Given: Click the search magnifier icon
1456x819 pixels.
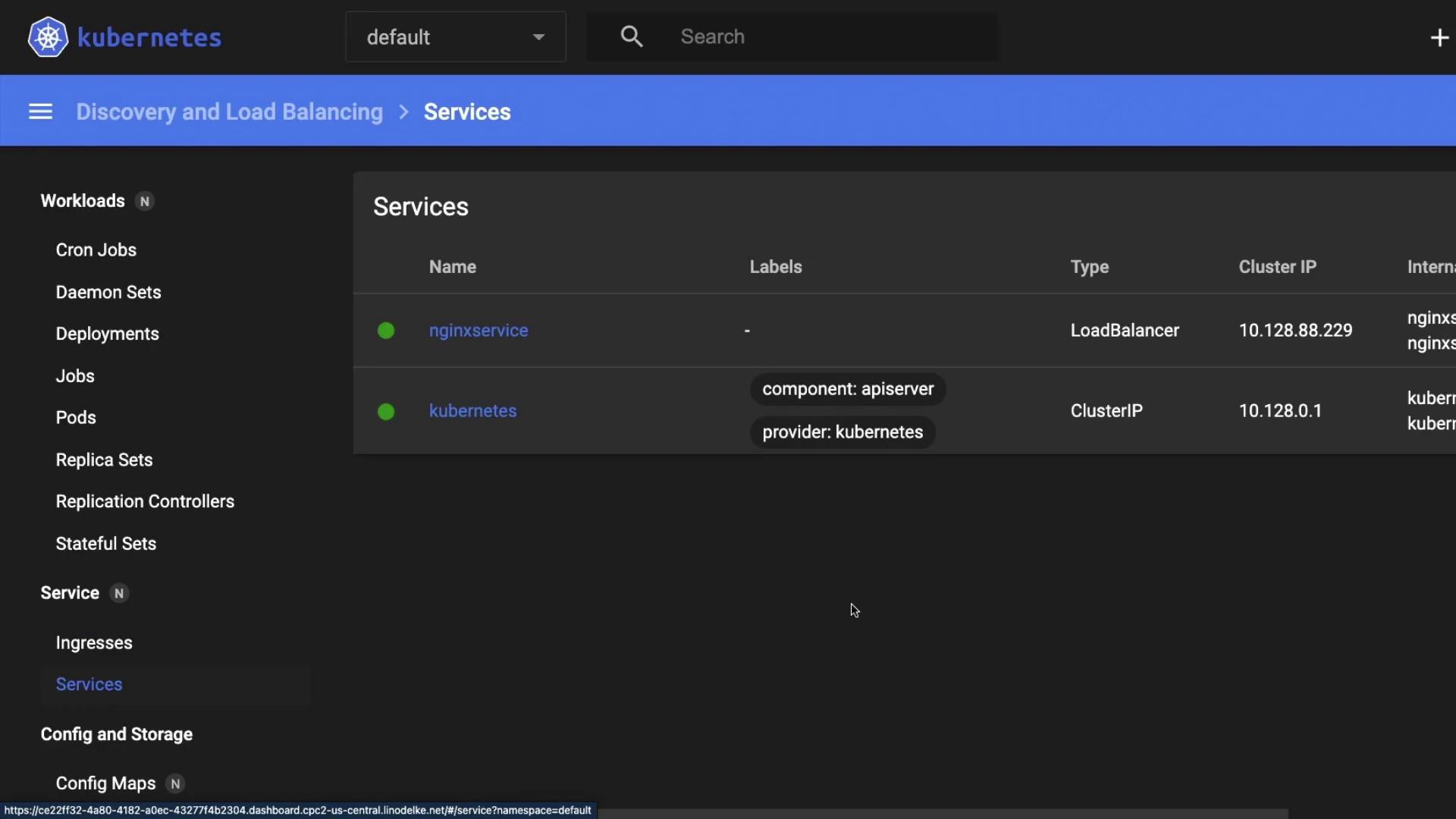Looking at the screenshot, I should [x=631, y=36].
